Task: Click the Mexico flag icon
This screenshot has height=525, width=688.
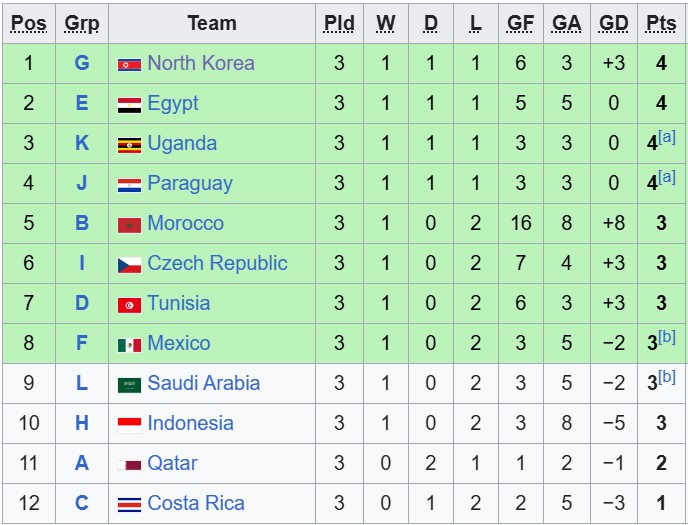Action: pos(129,344)
